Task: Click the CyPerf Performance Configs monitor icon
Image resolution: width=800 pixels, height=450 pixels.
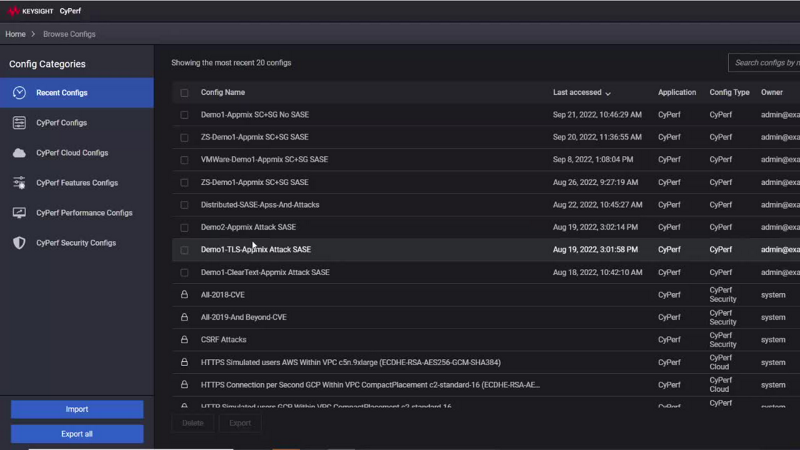Action: coord(19,213)
